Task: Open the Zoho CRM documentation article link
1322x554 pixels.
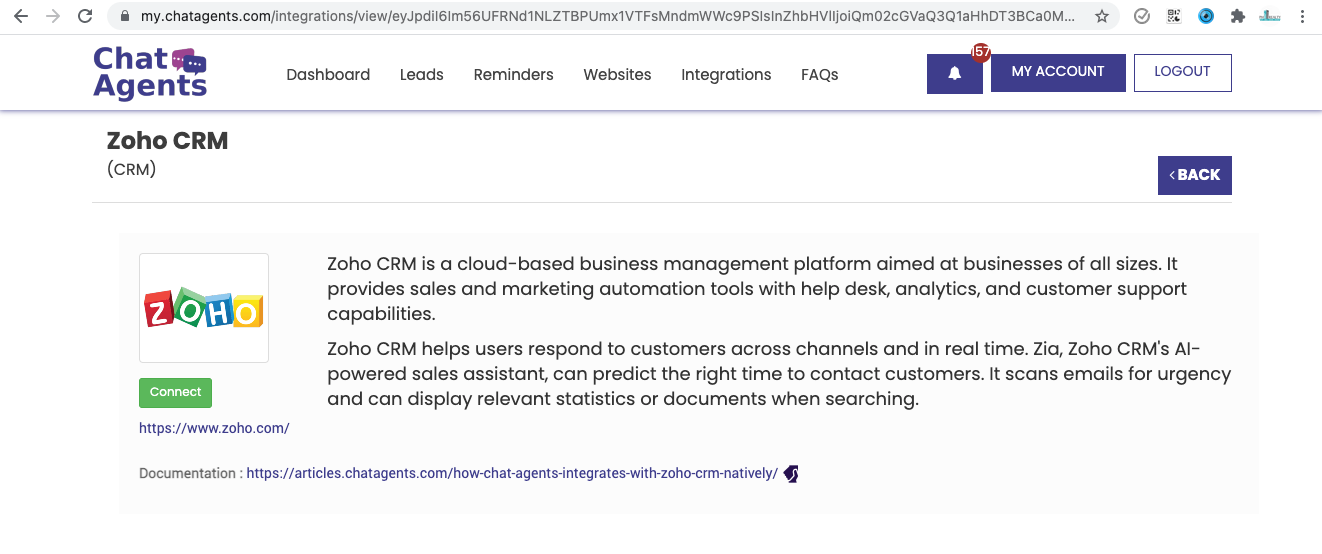Action: 512,474
